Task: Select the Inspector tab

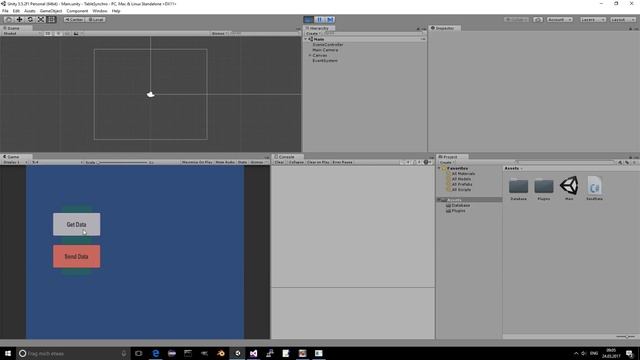Action: (x=444, y=28)
